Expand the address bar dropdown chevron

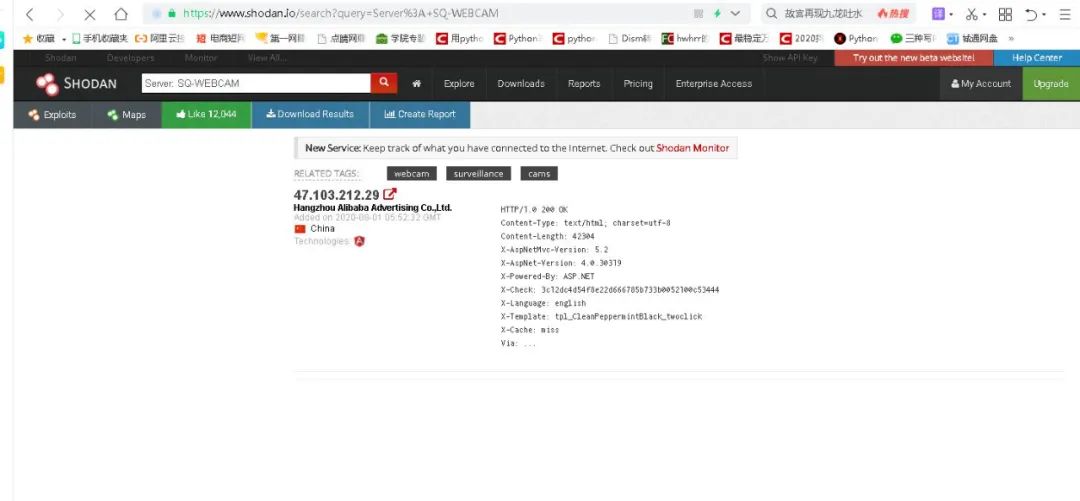tap(736, 13)
